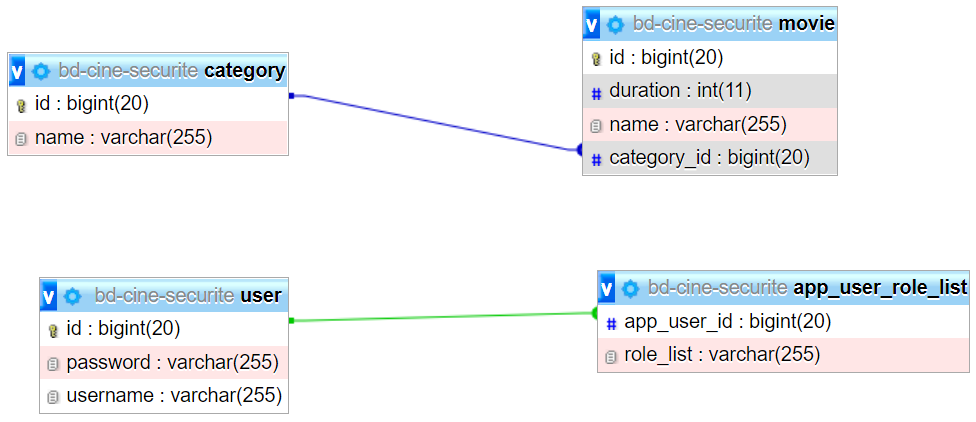Click the blue relation line between category and movie
The image size is (976, 422).
coord(436,123)
